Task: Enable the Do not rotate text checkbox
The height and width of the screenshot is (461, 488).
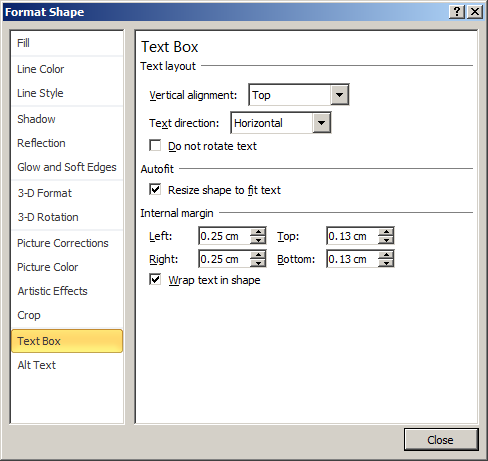Action: point(155,146)
